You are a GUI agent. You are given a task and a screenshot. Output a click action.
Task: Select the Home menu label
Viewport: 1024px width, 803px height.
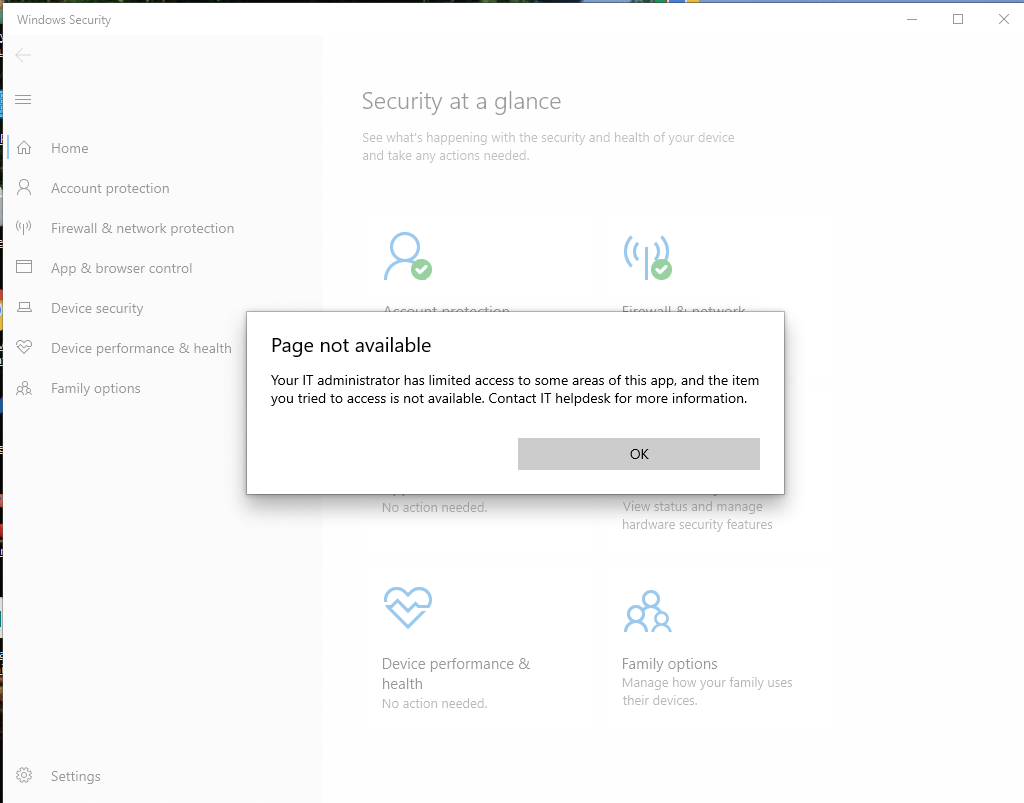pyautogui.click(x=70, y=148)
